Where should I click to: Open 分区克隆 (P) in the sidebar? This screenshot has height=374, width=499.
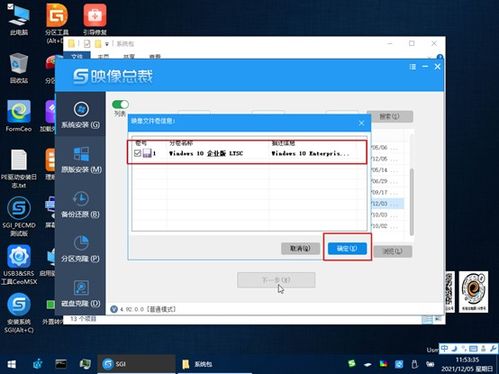click(x=80, y=249)
